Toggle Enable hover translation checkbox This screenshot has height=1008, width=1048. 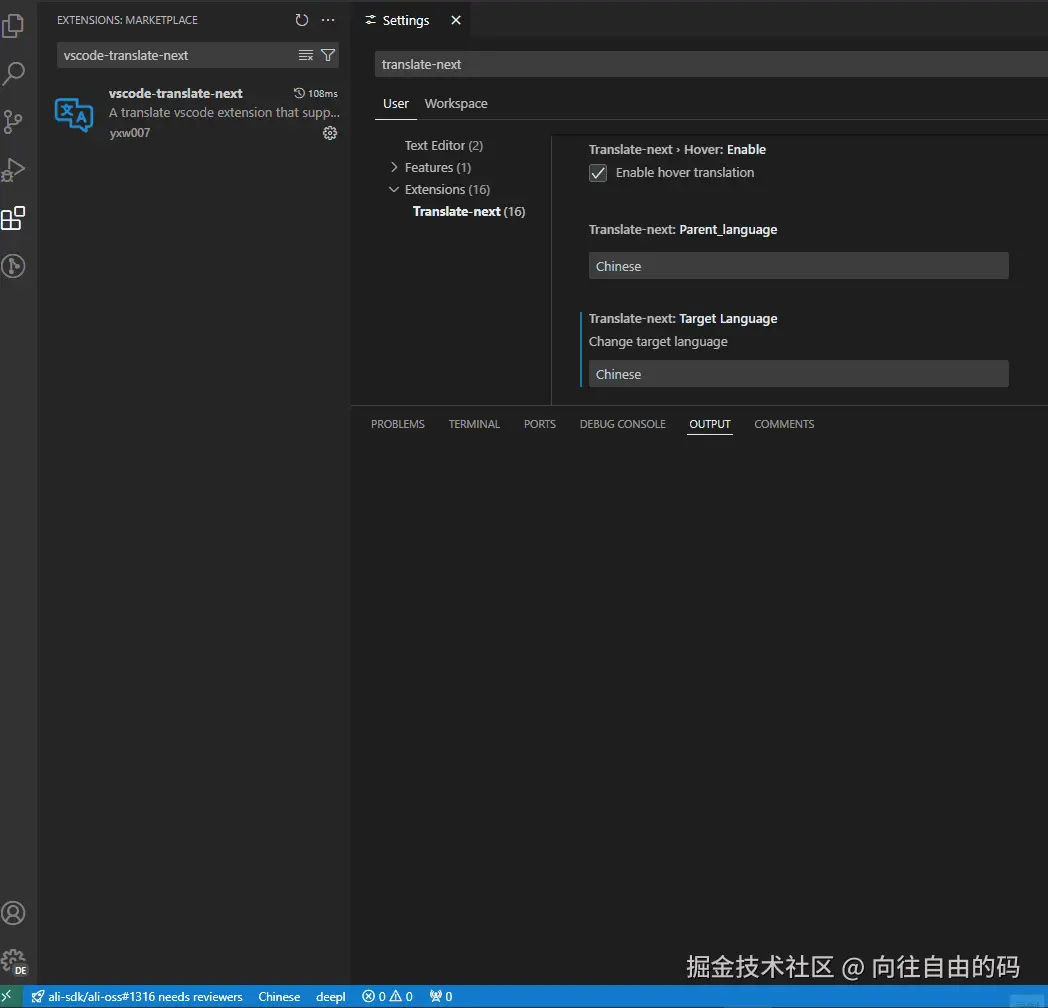click(598, 173)
